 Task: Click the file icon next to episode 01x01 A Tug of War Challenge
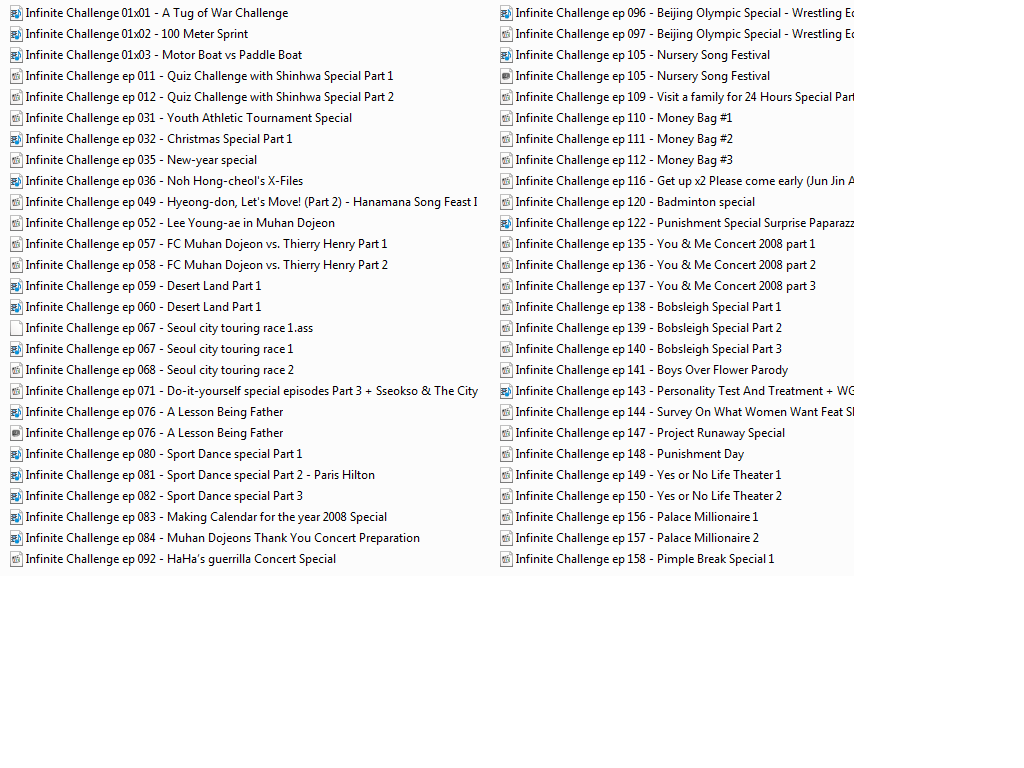click(16, 13)
